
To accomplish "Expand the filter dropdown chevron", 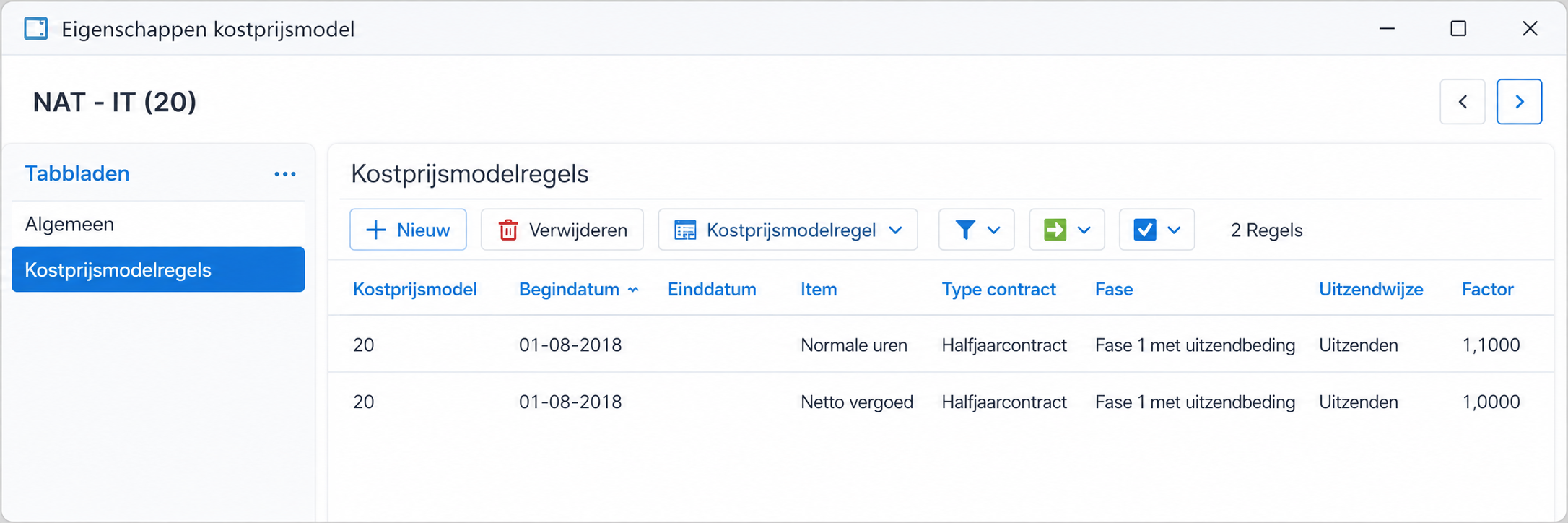I will point(994,230).
